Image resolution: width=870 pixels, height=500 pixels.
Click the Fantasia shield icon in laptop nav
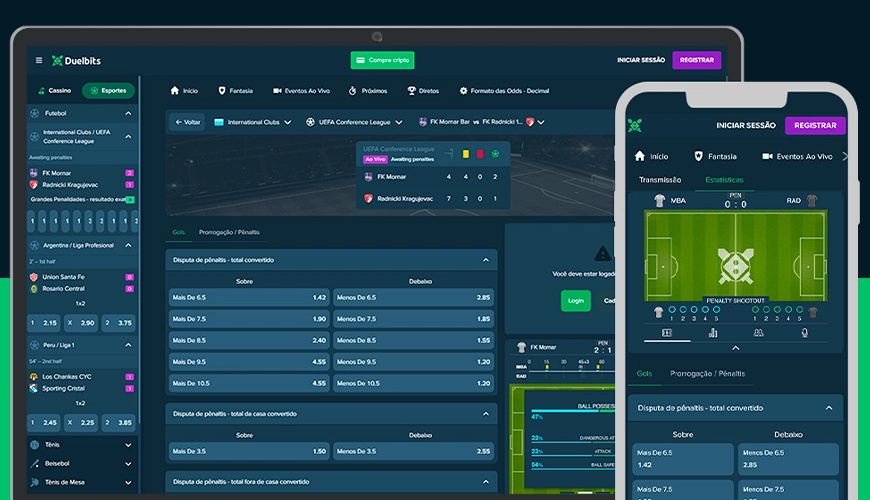(x=222, y=90)
